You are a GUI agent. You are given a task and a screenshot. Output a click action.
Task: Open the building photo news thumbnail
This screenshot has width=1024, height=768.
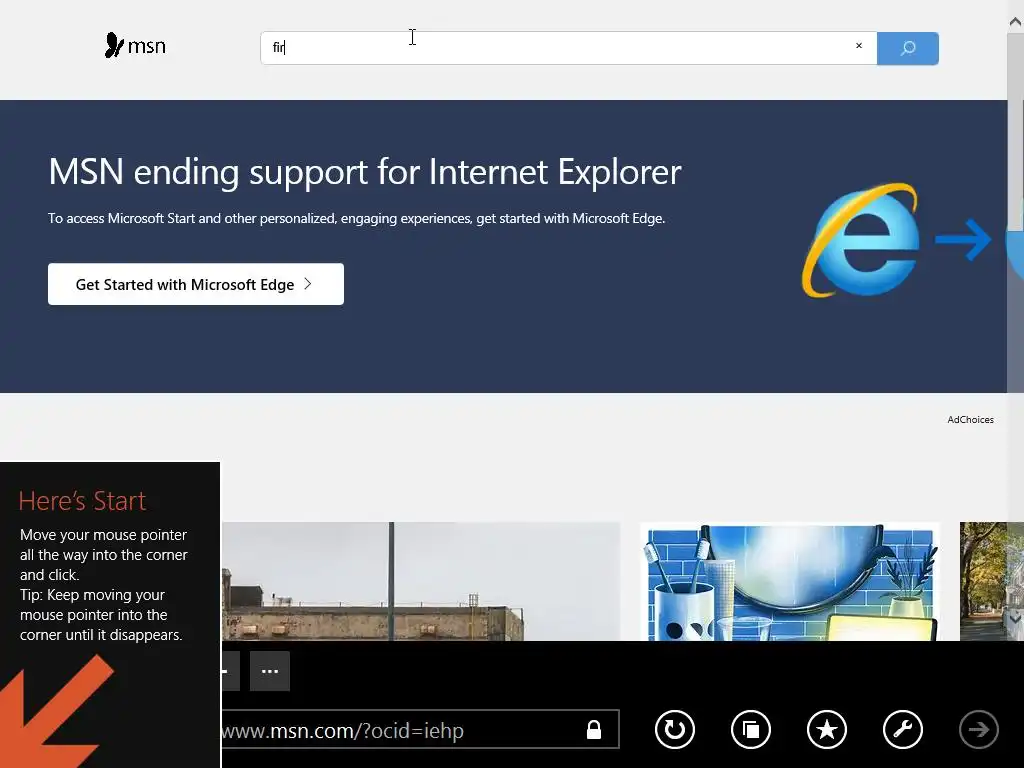[x=421, y=581]
